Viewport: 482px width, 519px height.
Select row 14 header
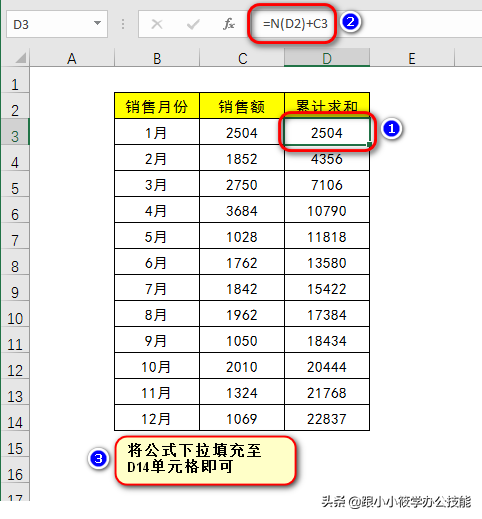pos(15,418)
